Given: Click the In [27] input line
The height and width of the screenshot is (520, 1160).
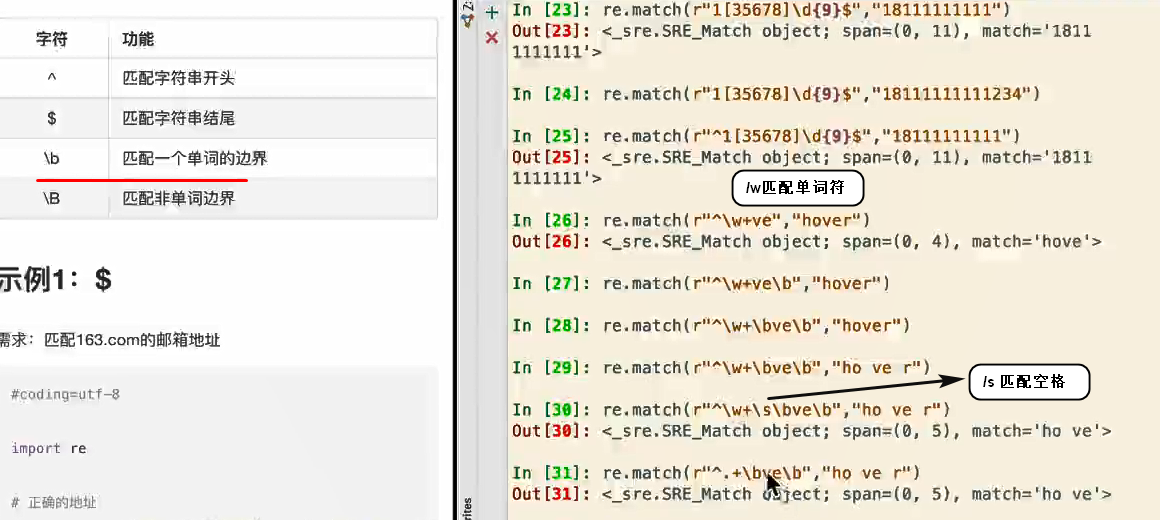Looking at the screenshot, I should pyautogui.click(x=701, y=283).
